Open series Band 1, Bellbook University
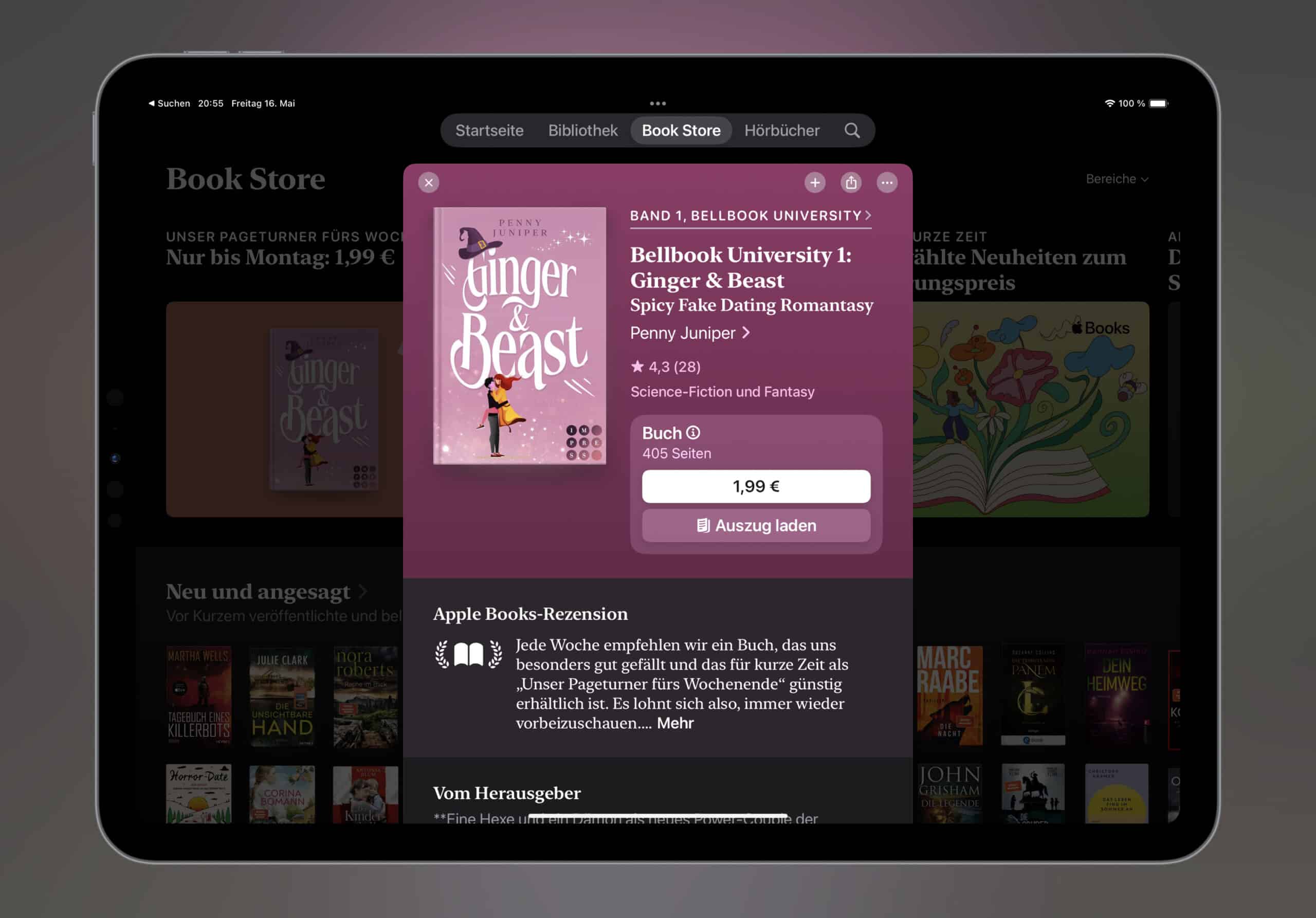Viewport: 1316px width, 918px height. pyautogui.click(x=751, y=216)
